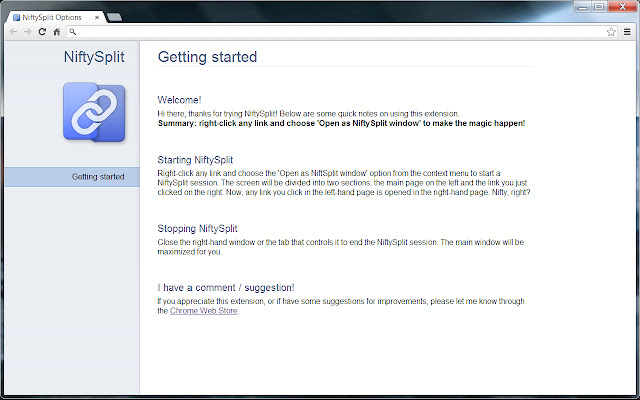Open the Chrome Web Store link
Screen dimensions: 640x400
point(204,311)
